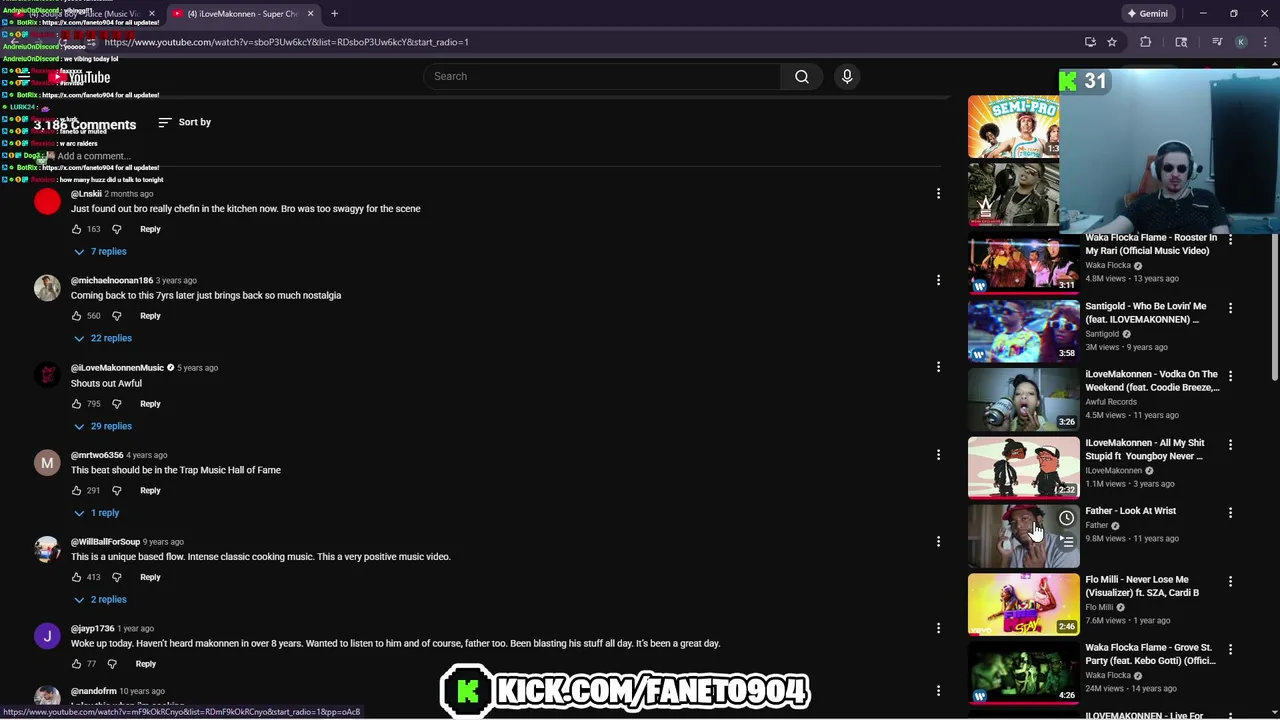The image size is (1280, 720).
Task: Expand 2 replies under @WillBallForSoup comment
Action: 99,600
